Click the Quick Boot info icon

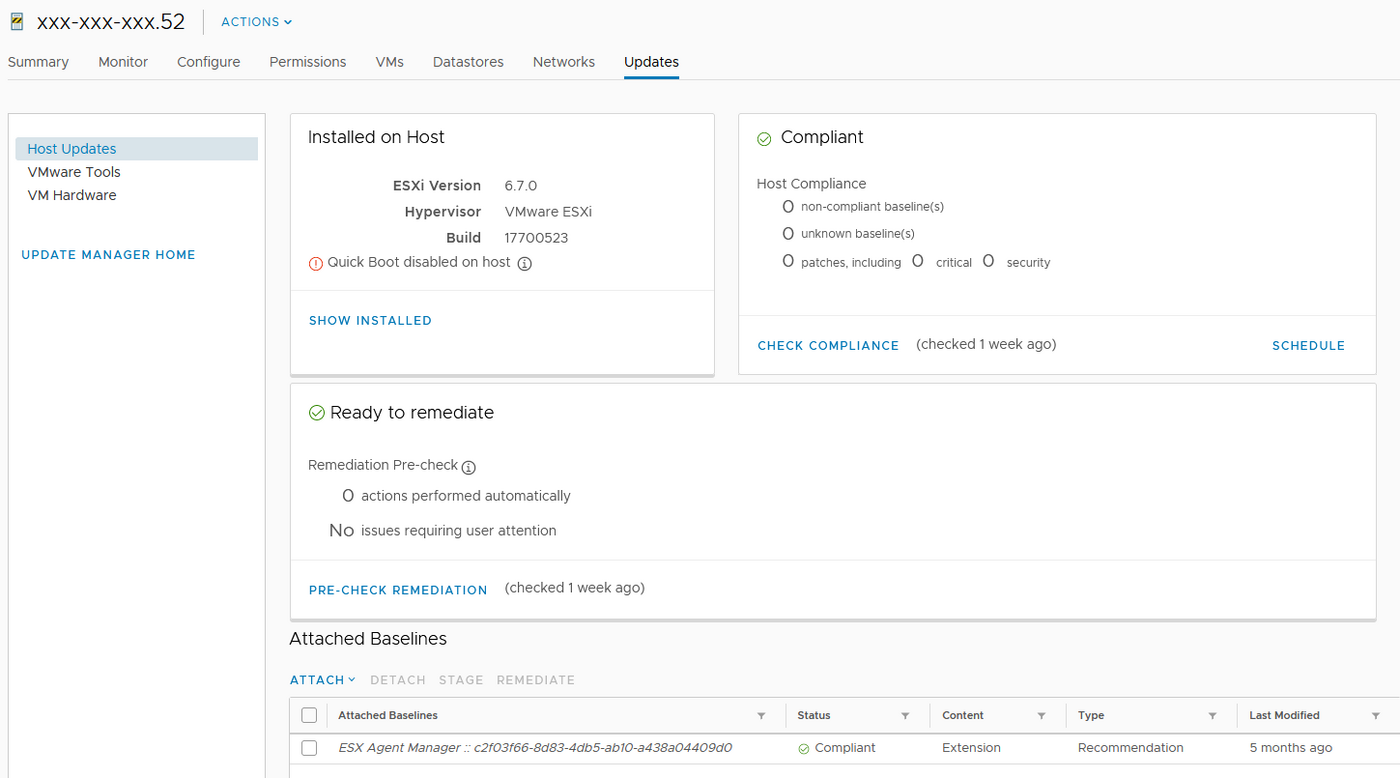525,264
